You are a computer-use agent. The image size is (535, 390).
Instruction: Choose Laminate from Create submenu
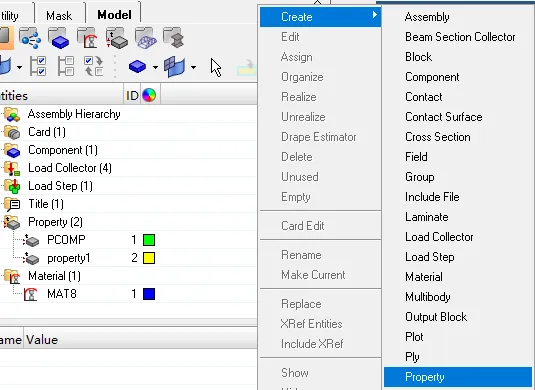(x=426, y=217)
